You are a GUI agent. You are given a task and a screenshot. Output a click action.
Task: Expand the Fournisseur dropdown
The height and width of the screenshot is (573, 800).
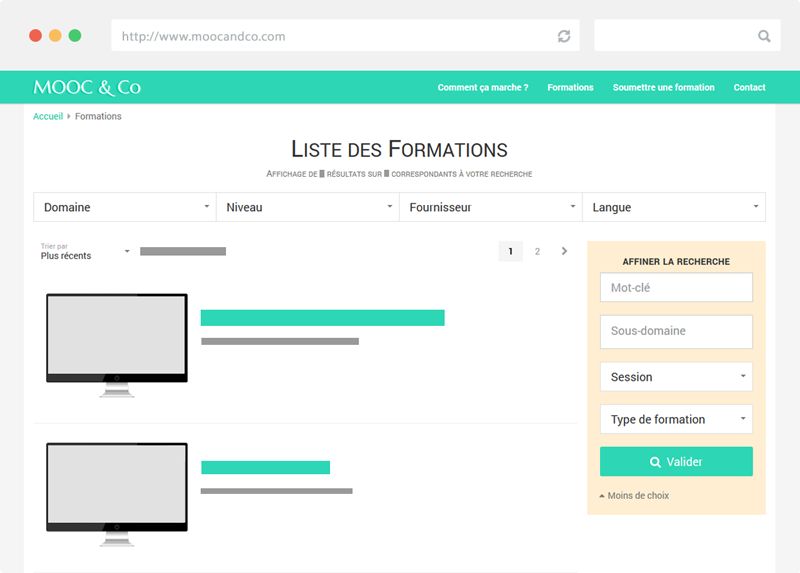coord(490,207)
